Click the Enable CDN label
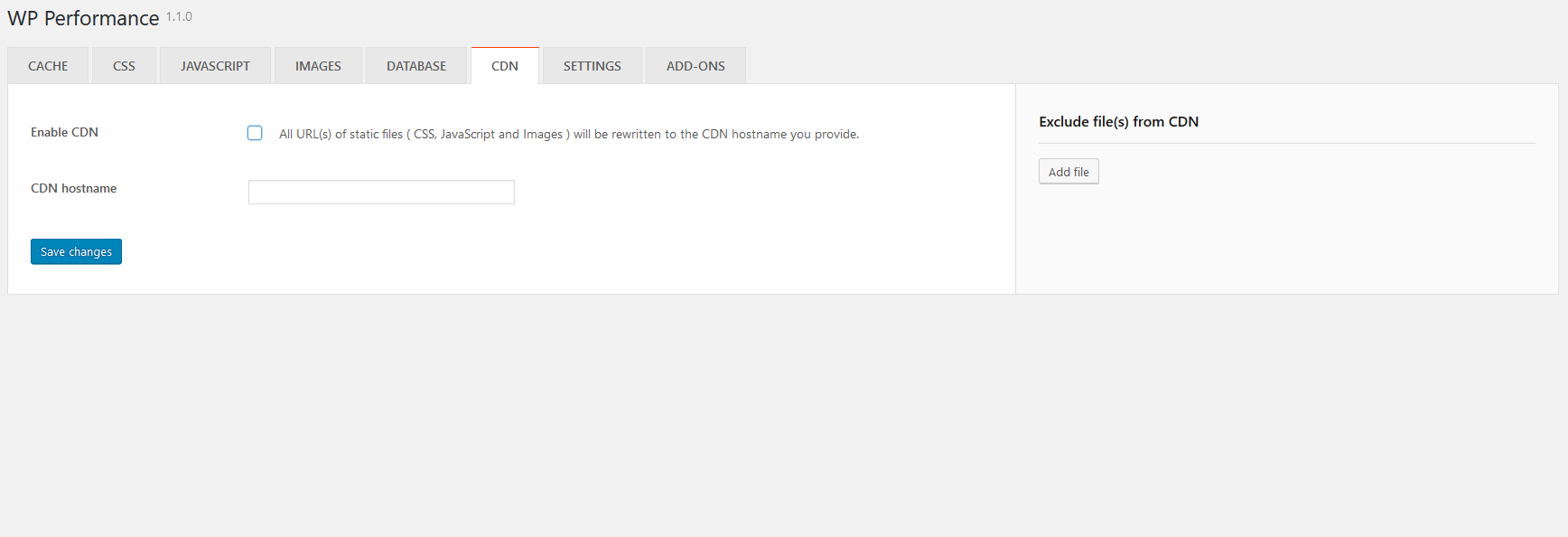Screen dimensions: 1568x537 [64, 132]
